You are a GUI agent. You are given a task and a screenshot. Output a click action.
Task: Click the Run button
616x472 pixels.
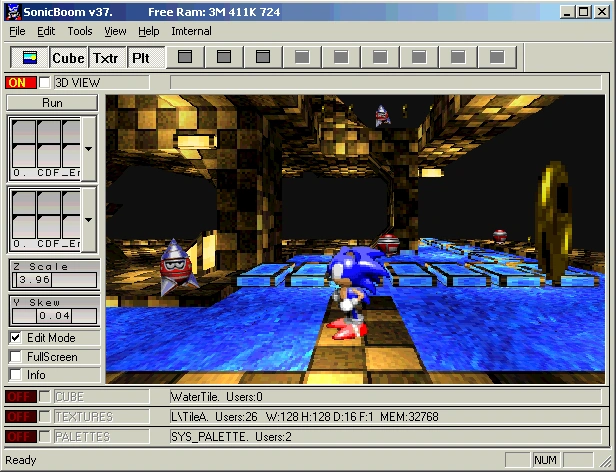coord(52,103)
